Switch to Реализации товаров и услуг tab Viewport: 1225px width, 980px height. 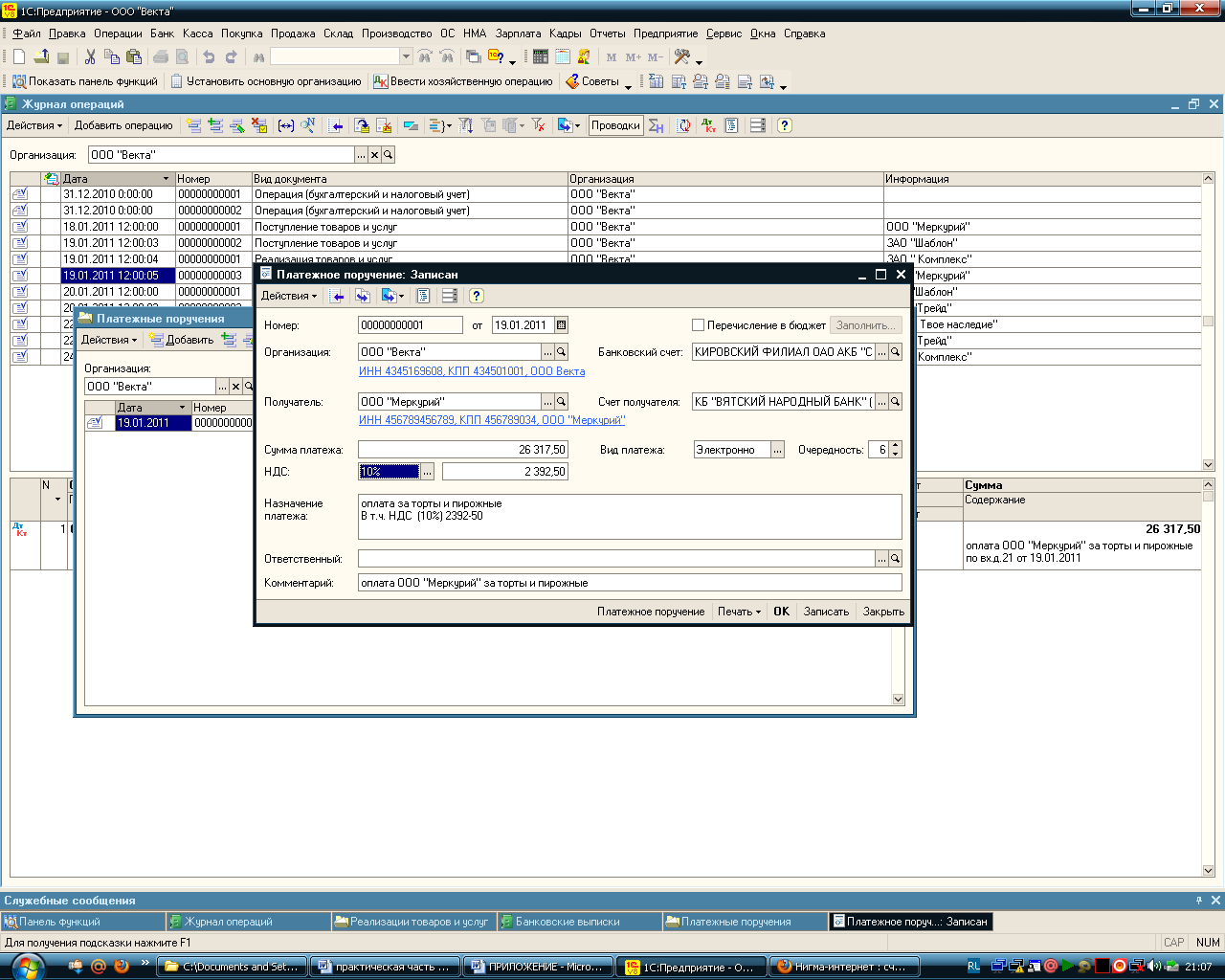pyautogui.click(x=413, y=922)
